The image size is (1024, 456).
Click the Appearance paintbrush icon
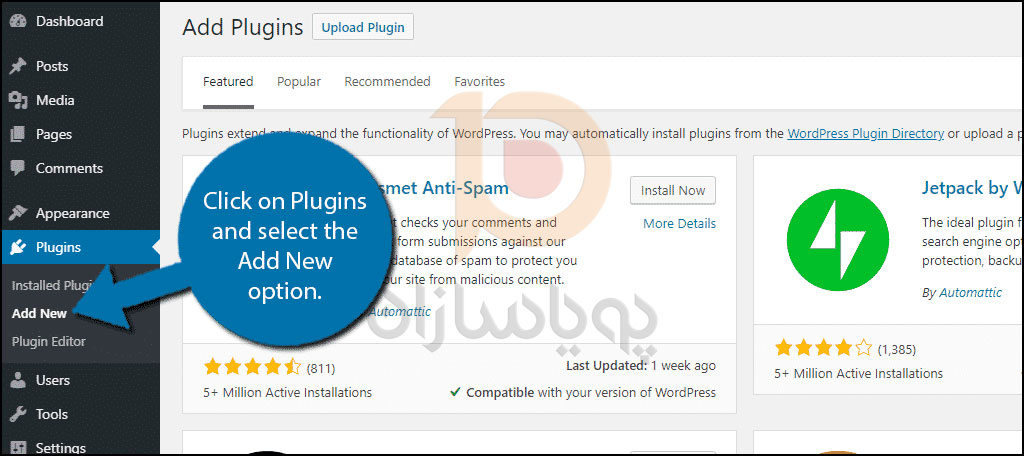pos(18,213)
